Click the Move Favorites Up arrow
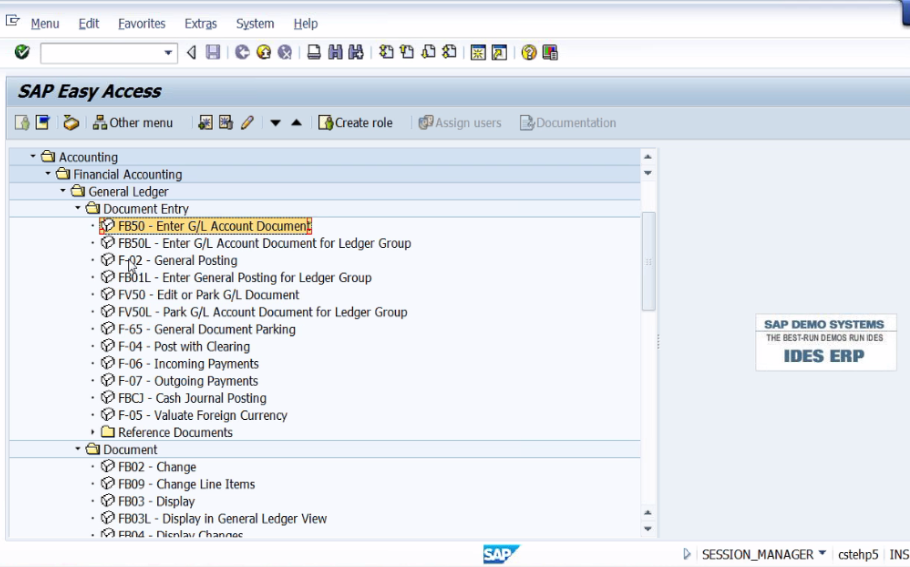The width and height of the screenshot is (910, 567). click(x=297, y=122)
